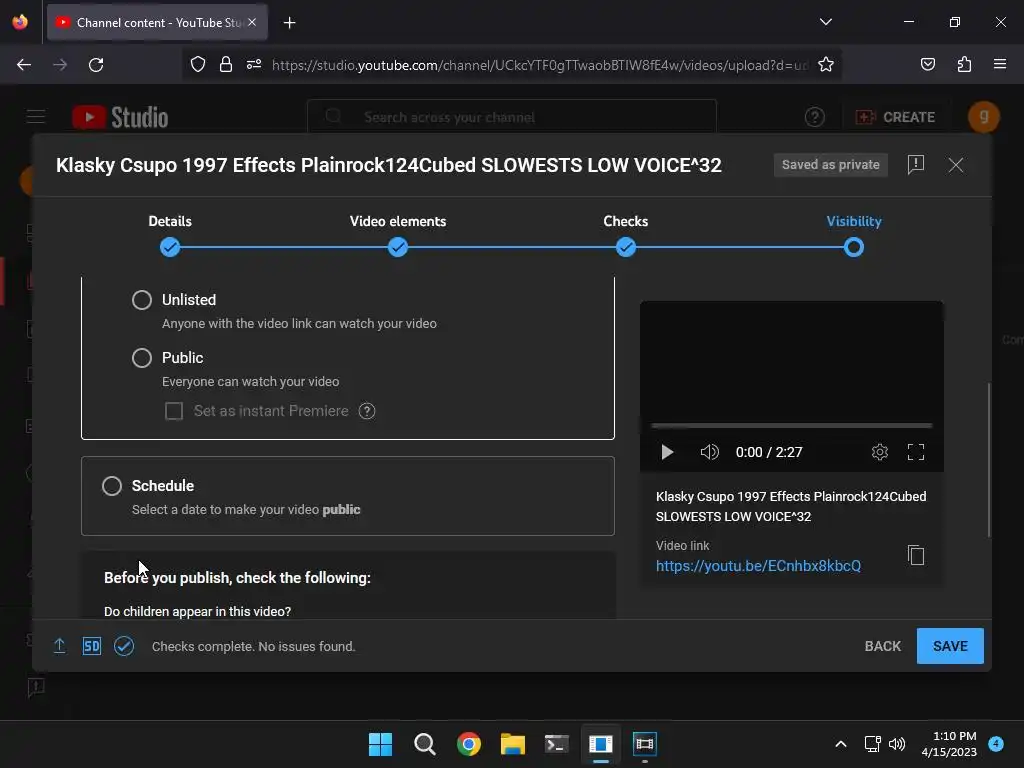Go to the Details step
The height and width of the screenshot is (768, 1024).
point(170,248)
